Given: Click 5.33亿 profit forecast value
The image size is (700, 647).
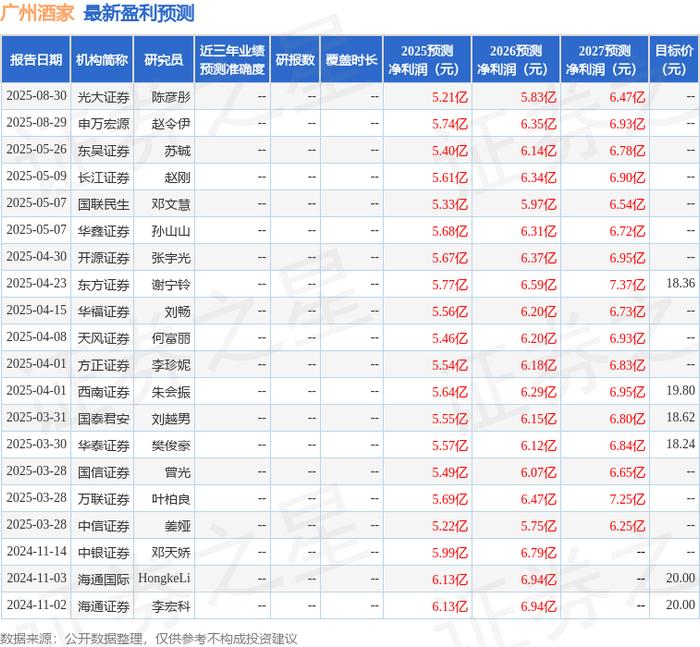Looking at the screenshot, I should coord(450,204).
